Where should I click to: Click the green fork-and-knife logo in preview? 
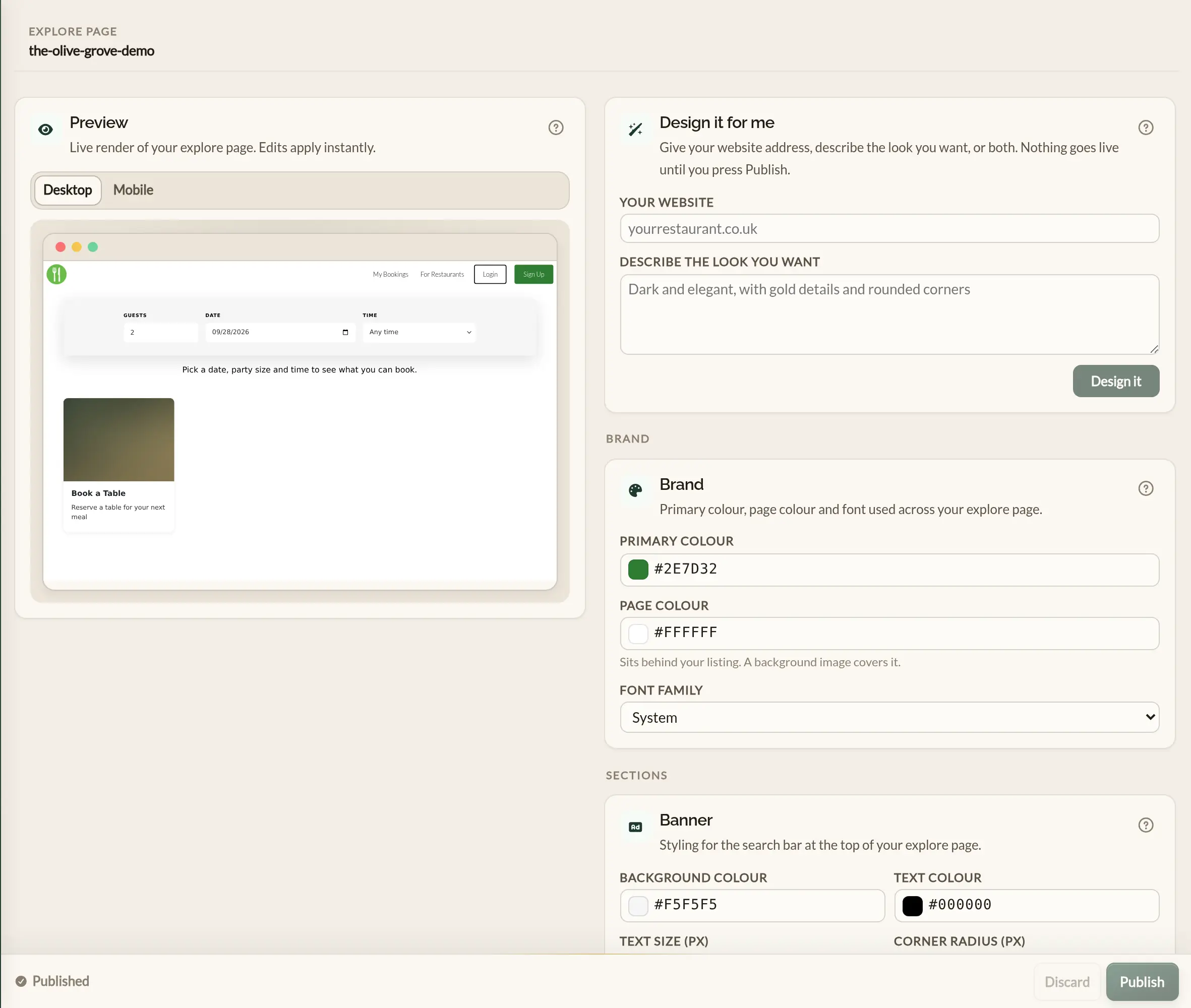point(56,274)
